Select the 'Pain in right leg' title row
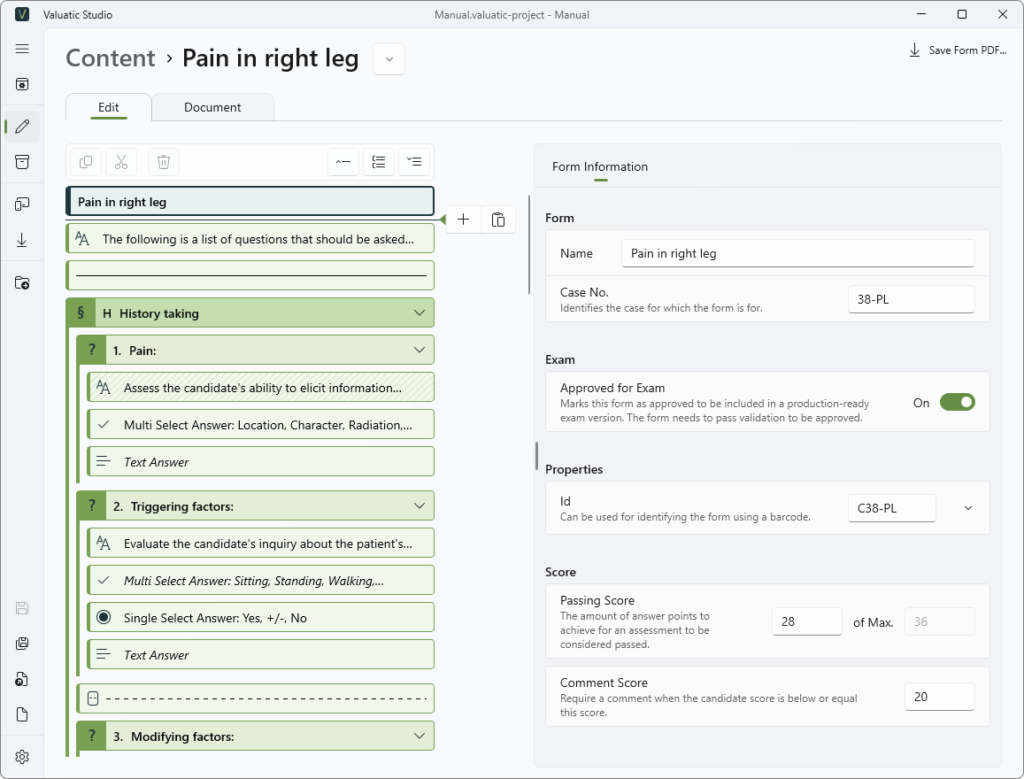The image size is (1024, 779). coord(250,202)
